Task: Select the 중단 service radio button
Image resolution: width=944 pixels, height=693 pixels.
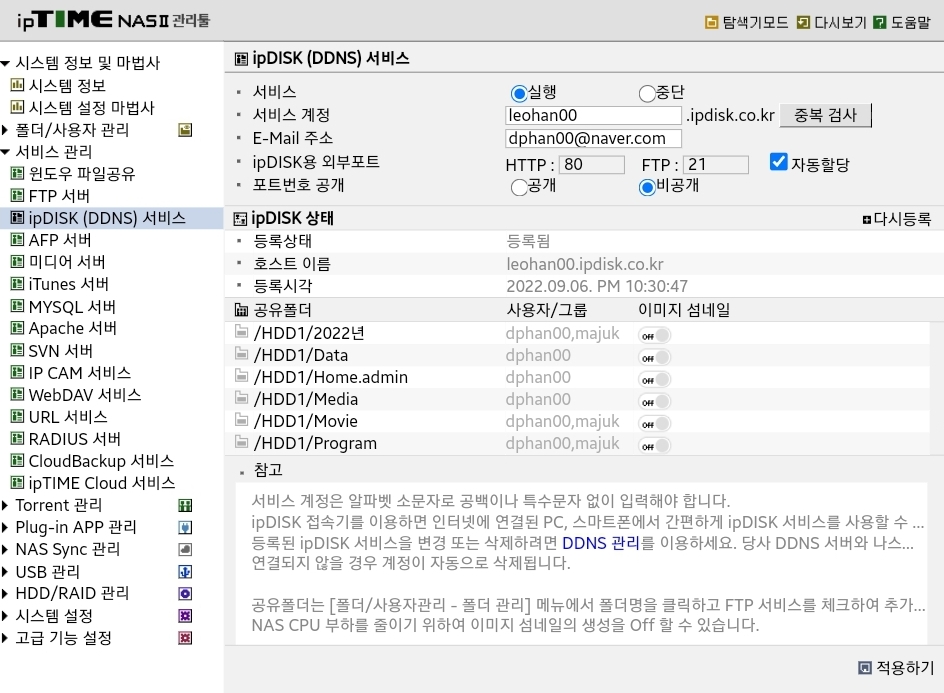Action: 647,93
